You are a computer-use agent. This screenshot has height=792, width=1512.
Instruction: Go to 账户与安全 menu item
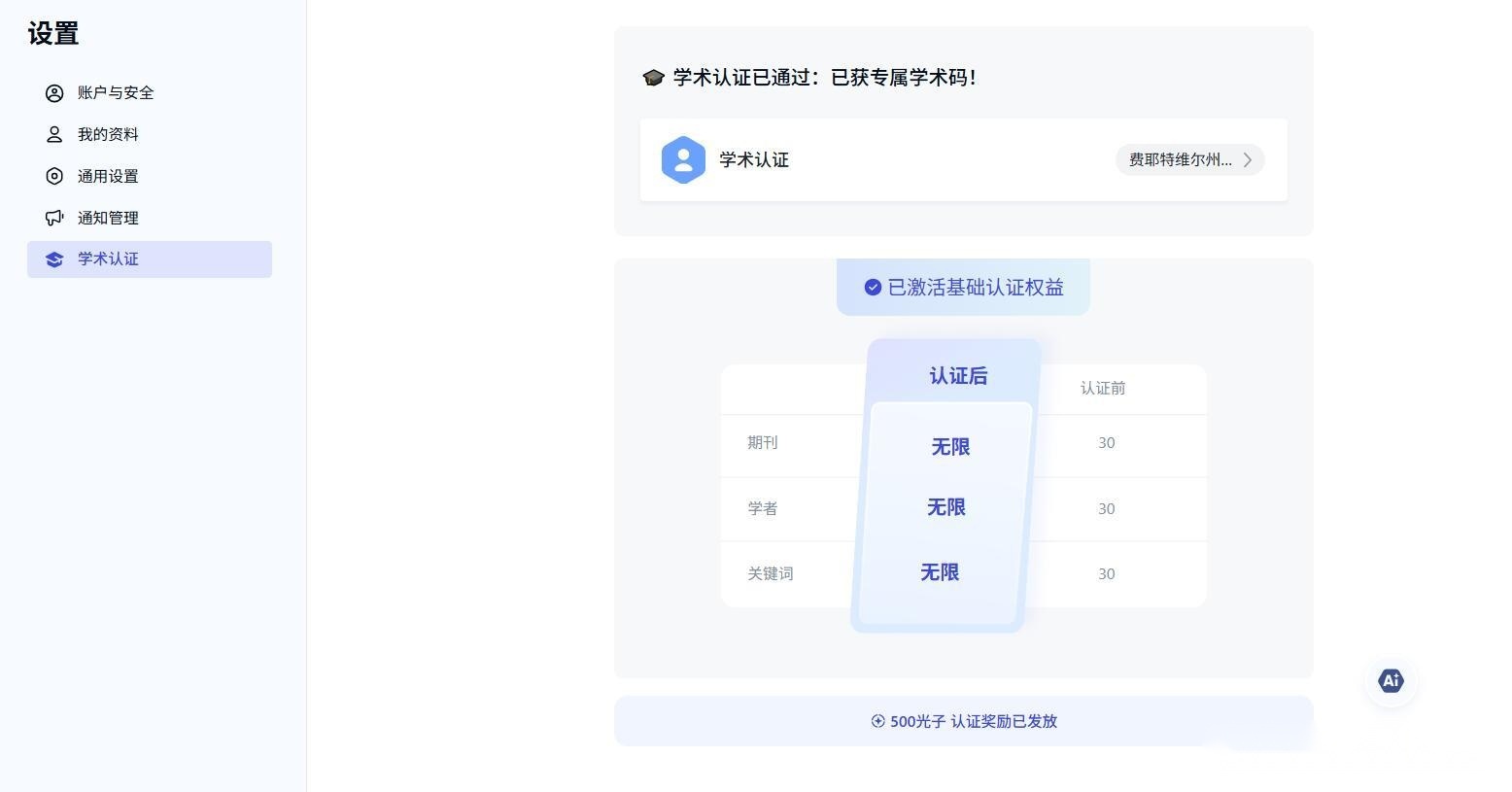[150, 93]
